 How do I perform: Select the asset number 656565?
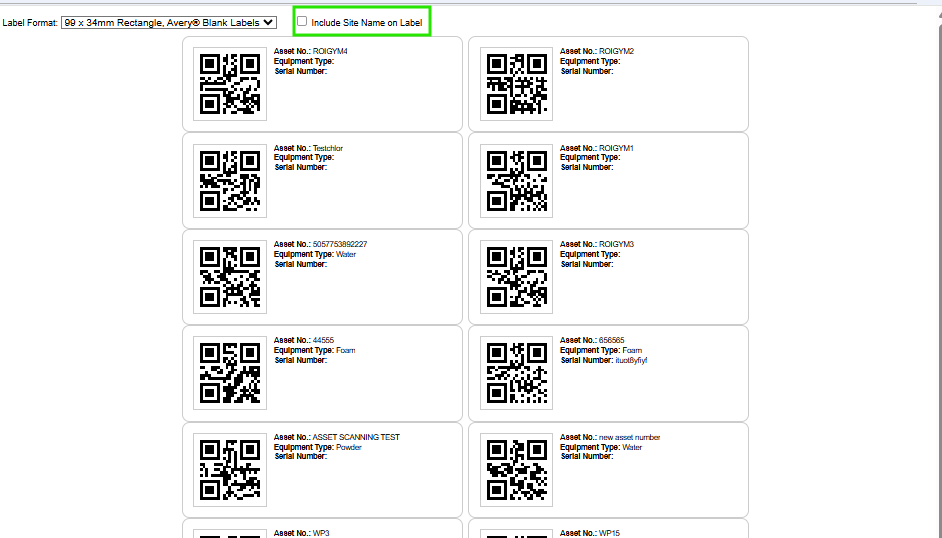point(612,340)
